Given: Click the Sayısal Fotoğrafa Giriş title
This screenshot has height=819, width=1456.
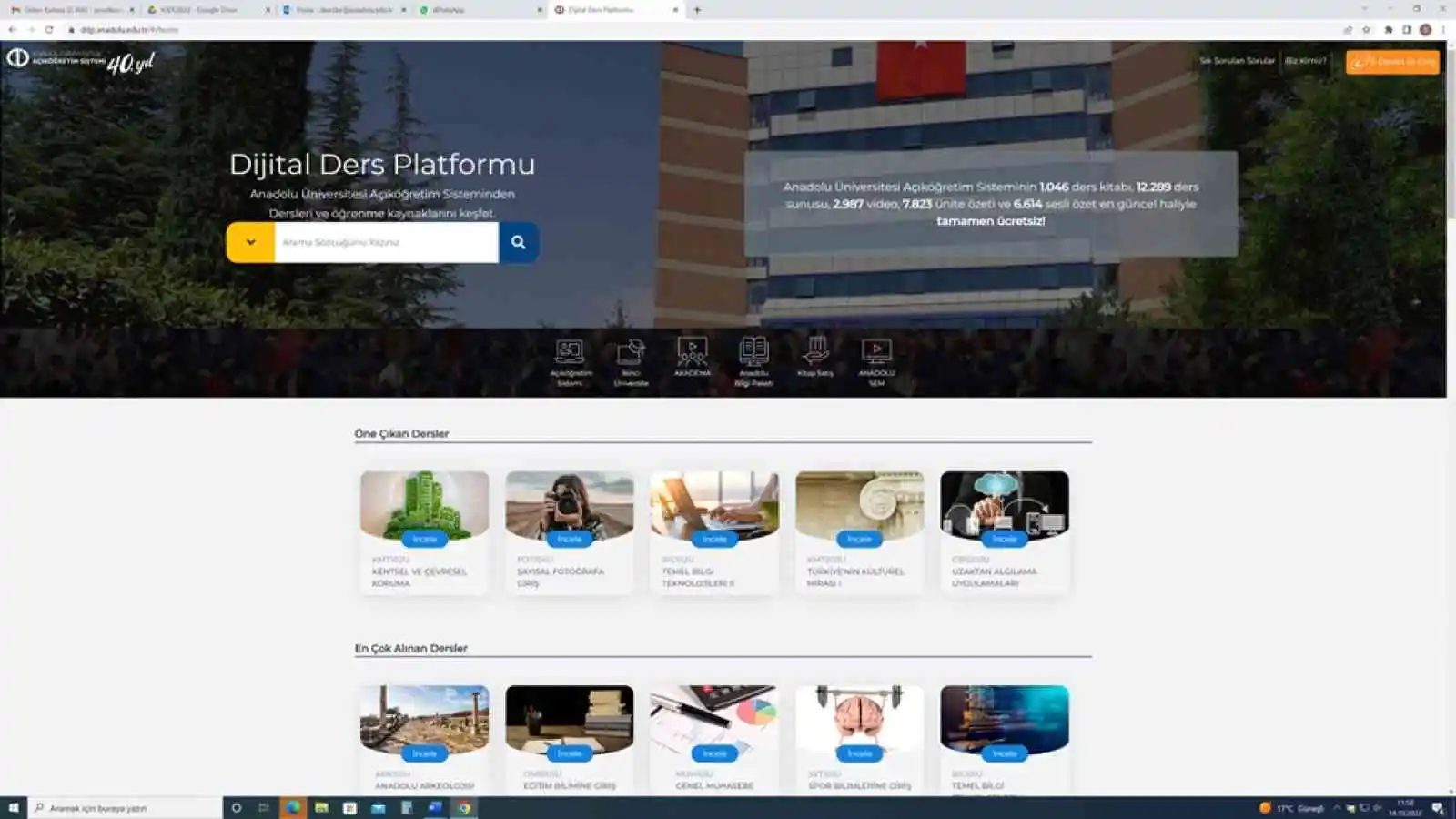Looking at the screenshot, I should (x=561, y=577).
